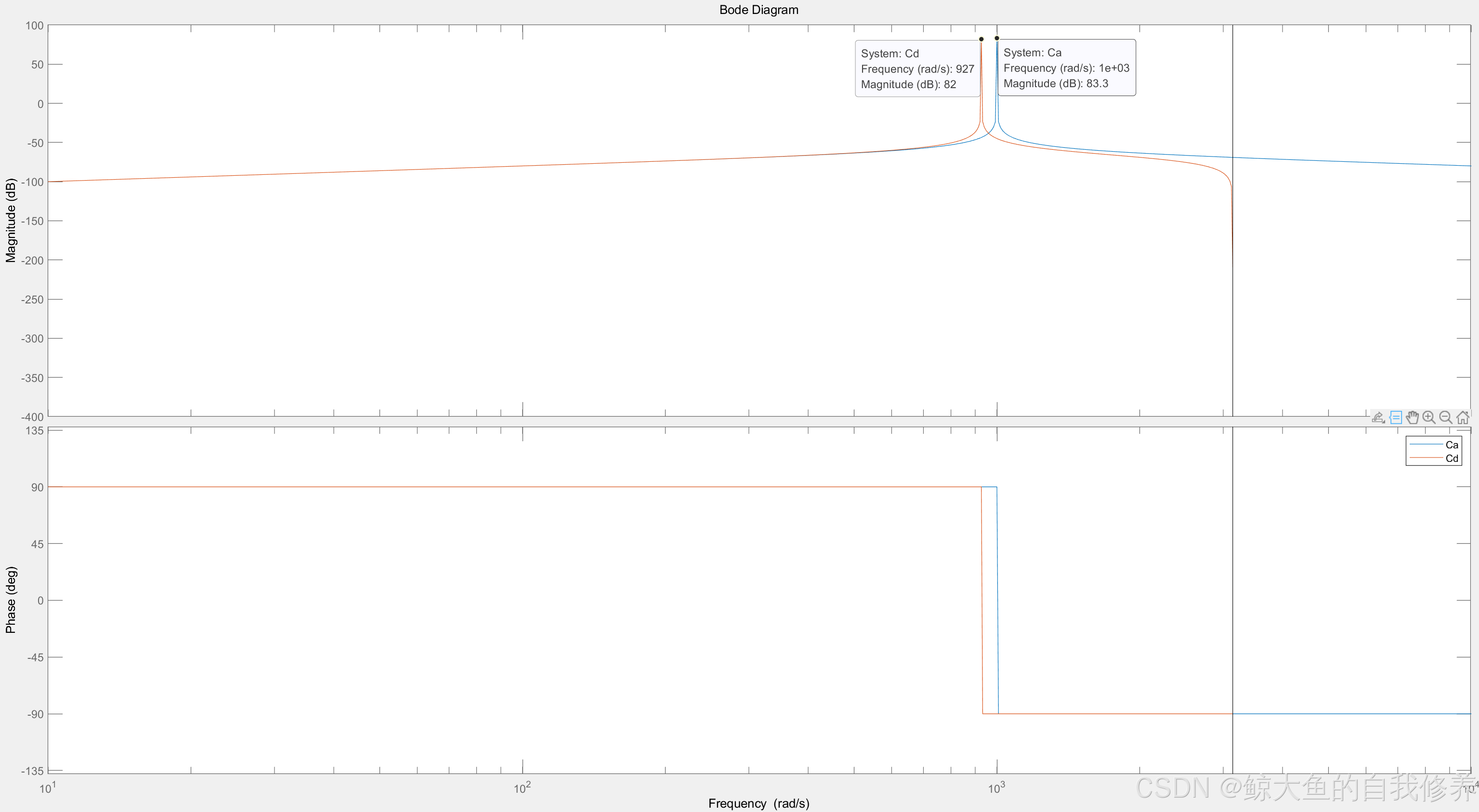Select the Cd data tip box
Viewport: 1479px width, 812px height.
(x=917, y=69)
